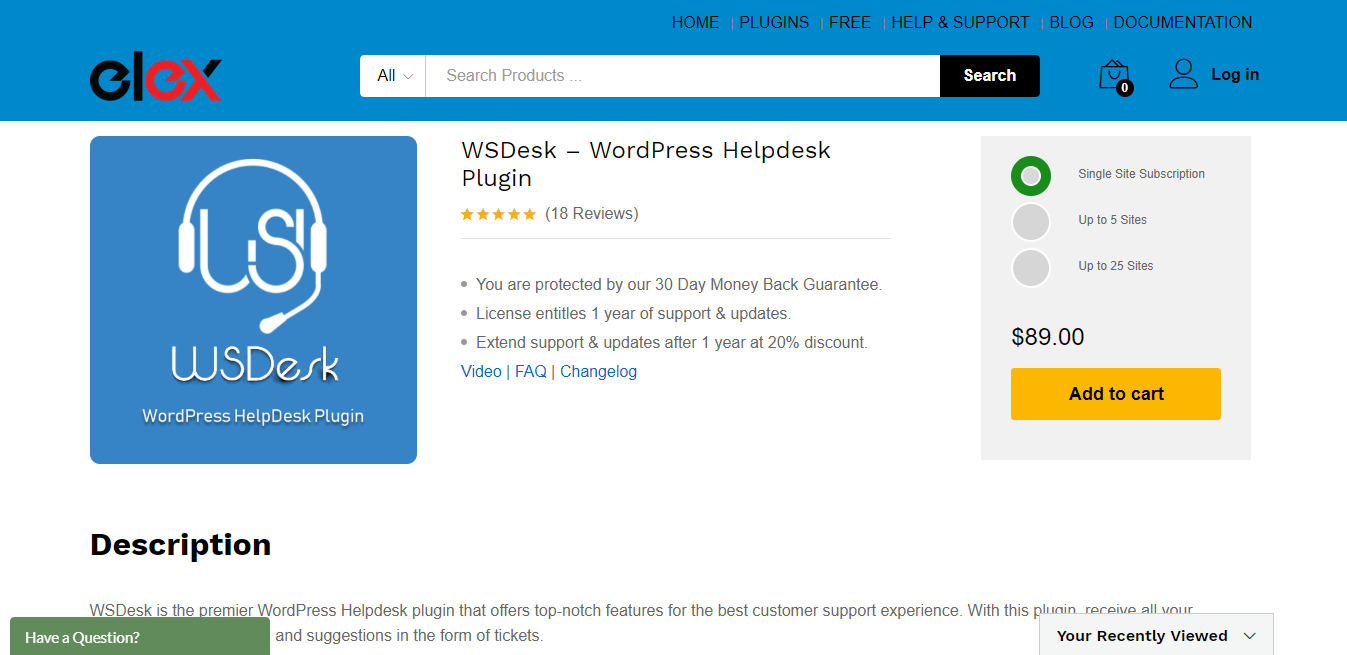
Task: Open the (18 Reviews) link
Action: point(592,214)
